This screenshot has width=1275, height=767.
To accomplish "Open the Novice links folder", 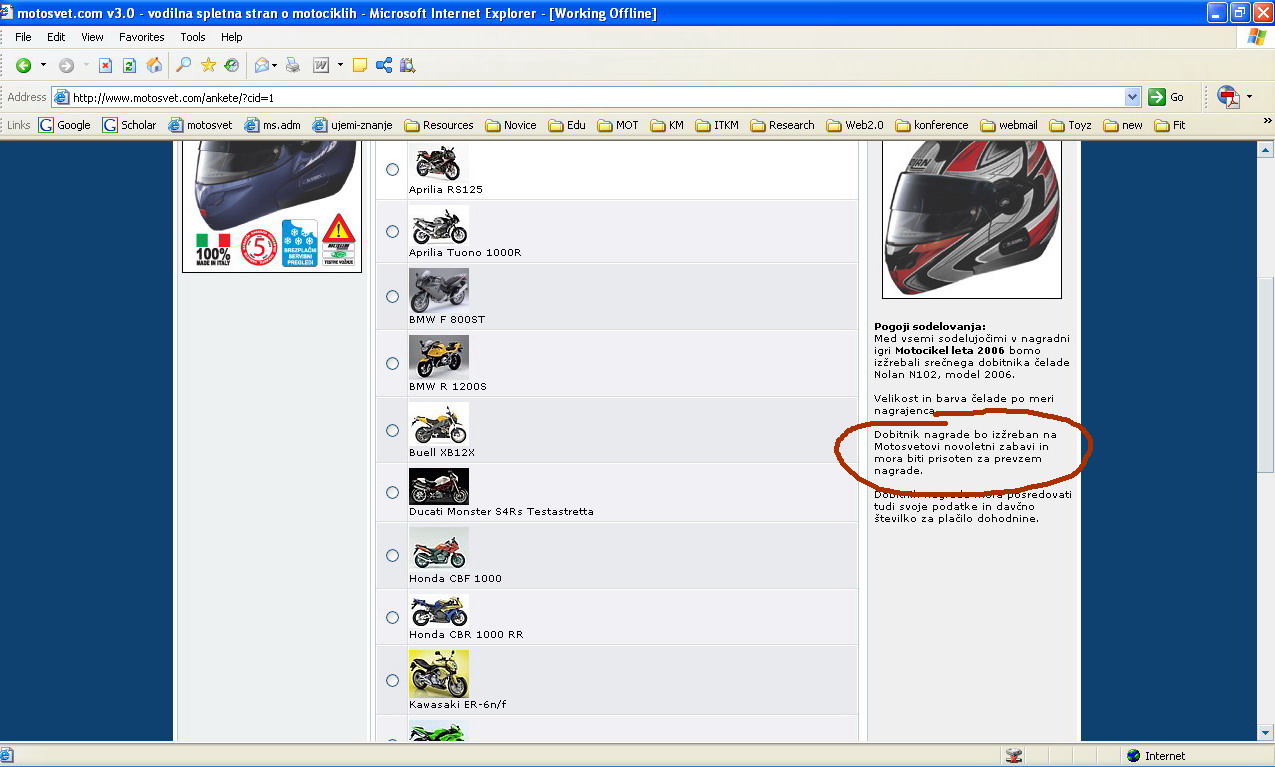I will click(x=511, y=125).
